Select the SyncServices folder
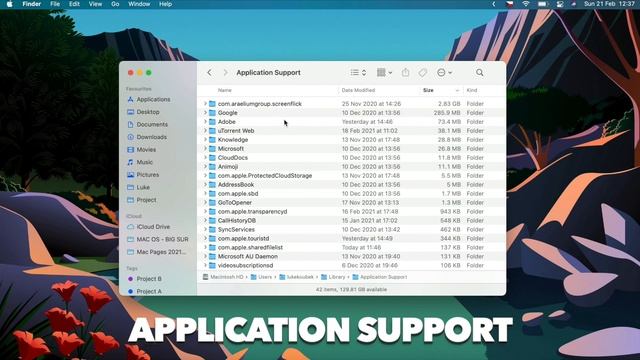 pyautogui.click(x=351, y=229)
